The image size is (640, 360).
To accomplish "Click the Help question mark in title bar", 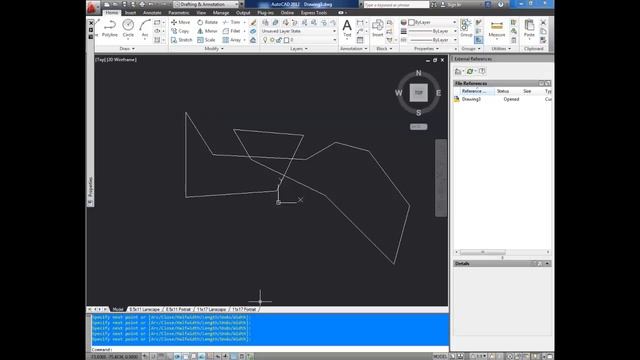I will [500, 4].
